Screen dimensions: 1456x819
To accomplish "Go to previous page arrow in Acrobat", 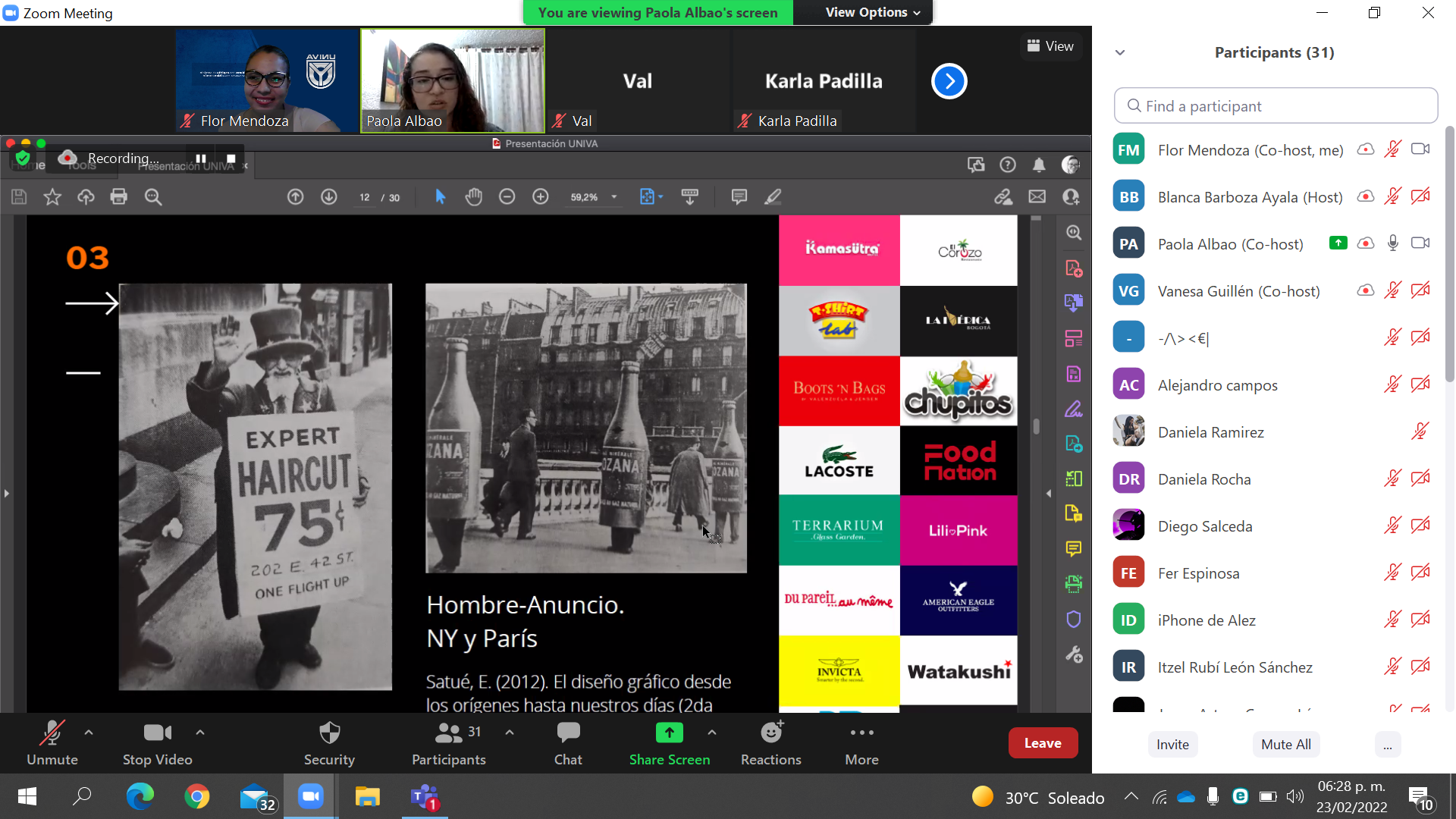I will (x=296, y=197).
